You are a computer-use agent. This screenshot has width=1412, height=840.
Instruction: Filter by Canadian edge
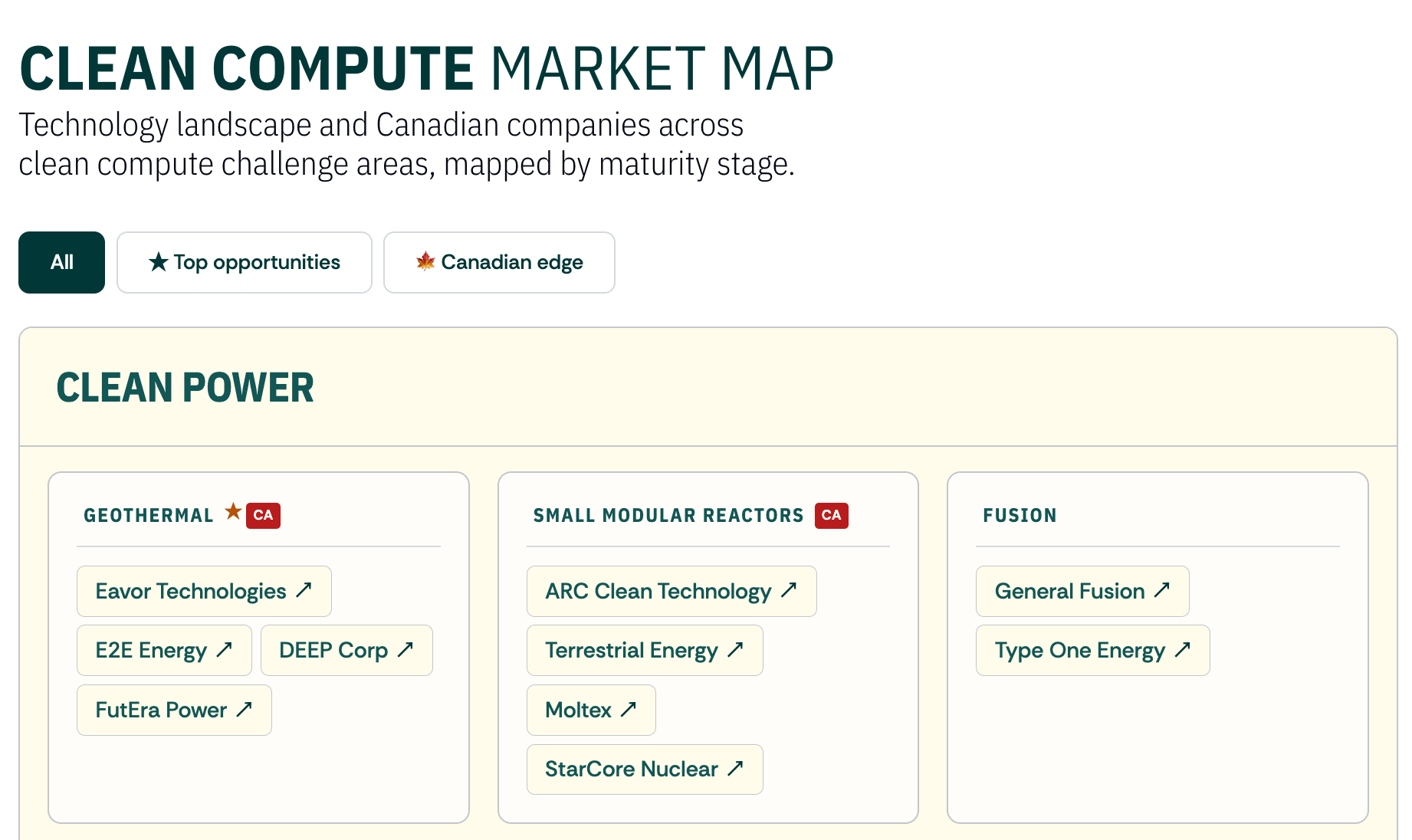[x=499, y=262]
